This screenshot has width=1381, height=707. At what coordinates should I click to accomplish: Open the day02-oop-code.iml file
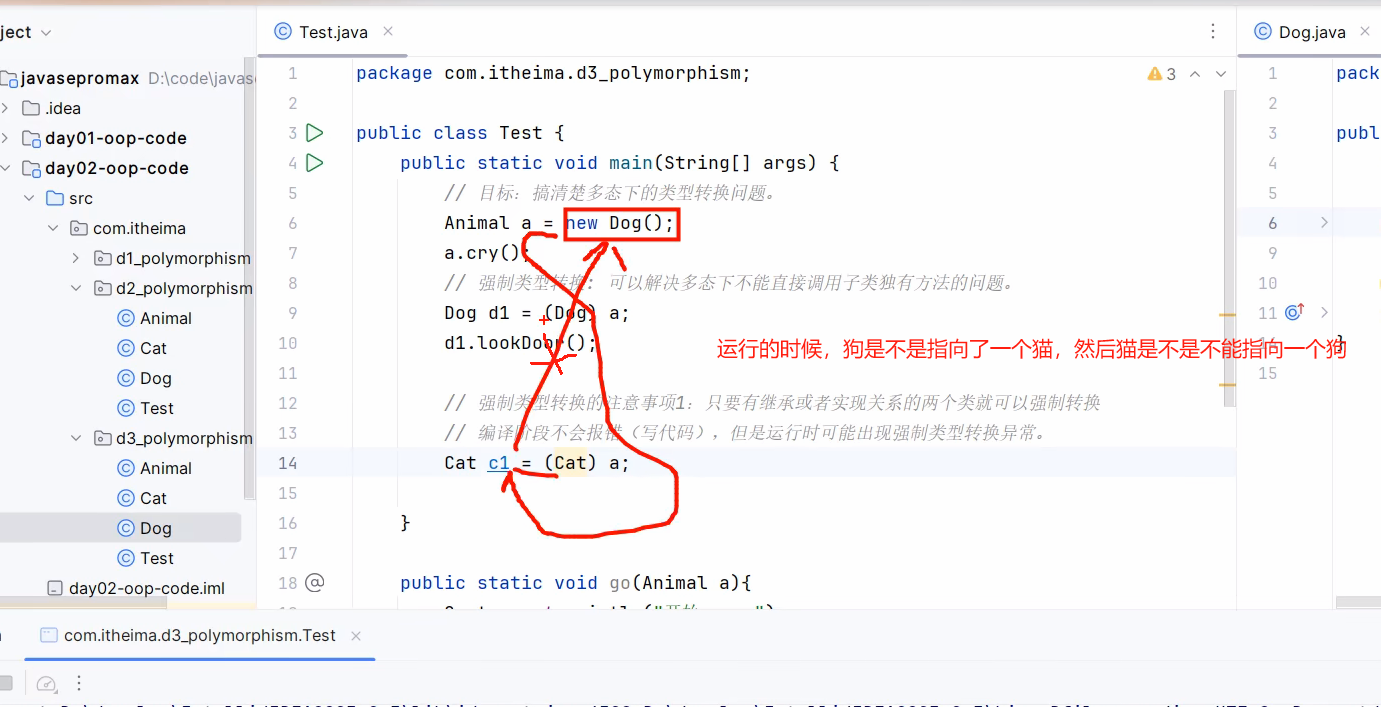(136, 588)
